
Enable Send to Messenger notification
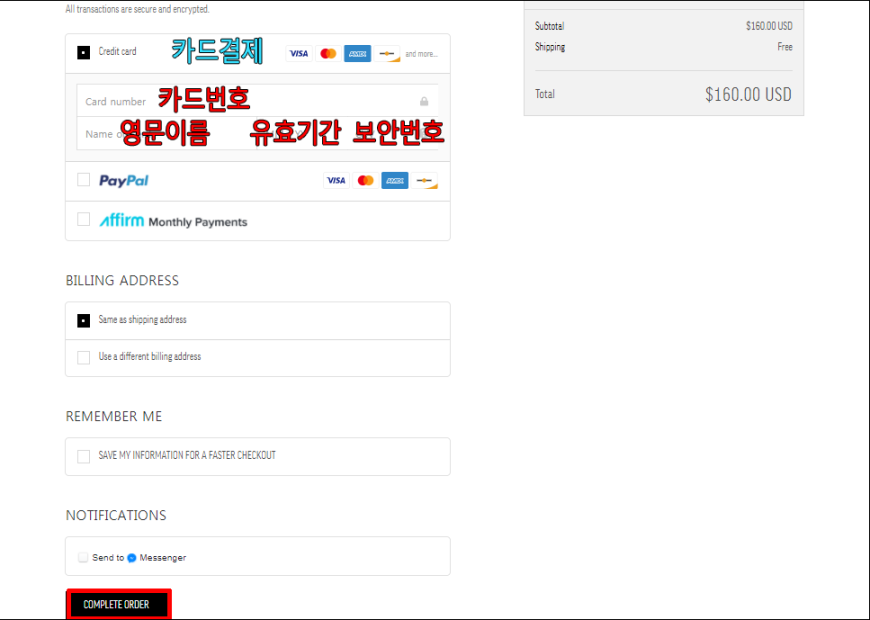pos(83,557)
